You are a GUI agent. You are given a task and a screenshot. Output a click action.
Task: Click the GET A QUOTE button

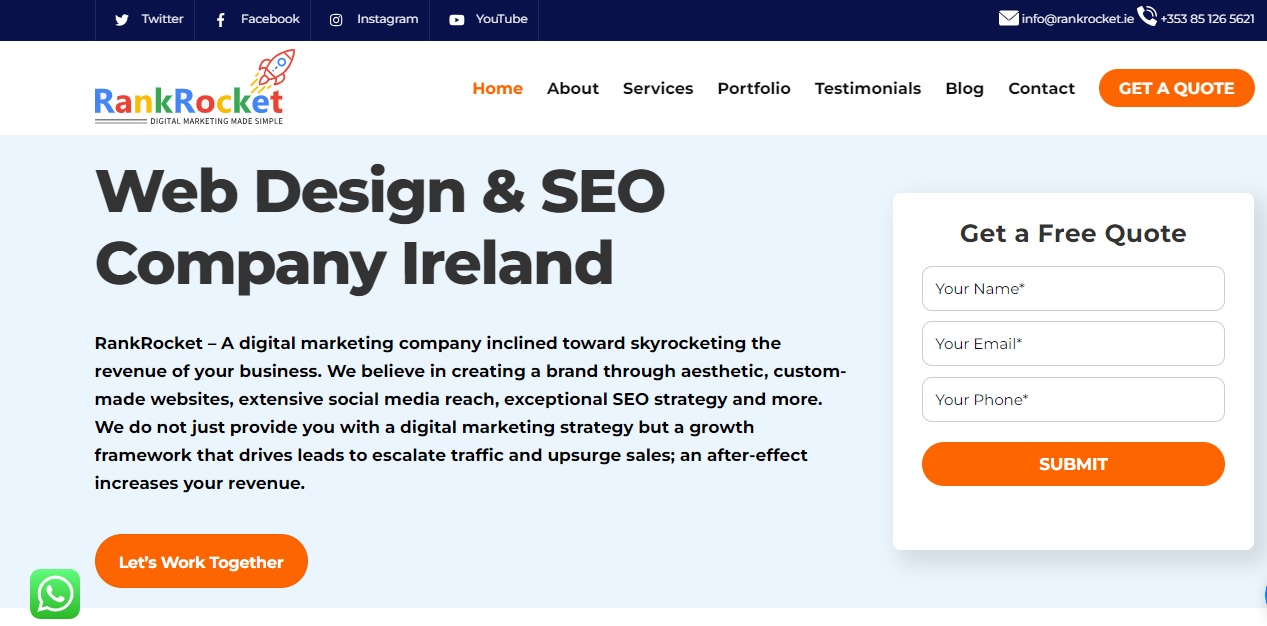[x=1177, y=88]
